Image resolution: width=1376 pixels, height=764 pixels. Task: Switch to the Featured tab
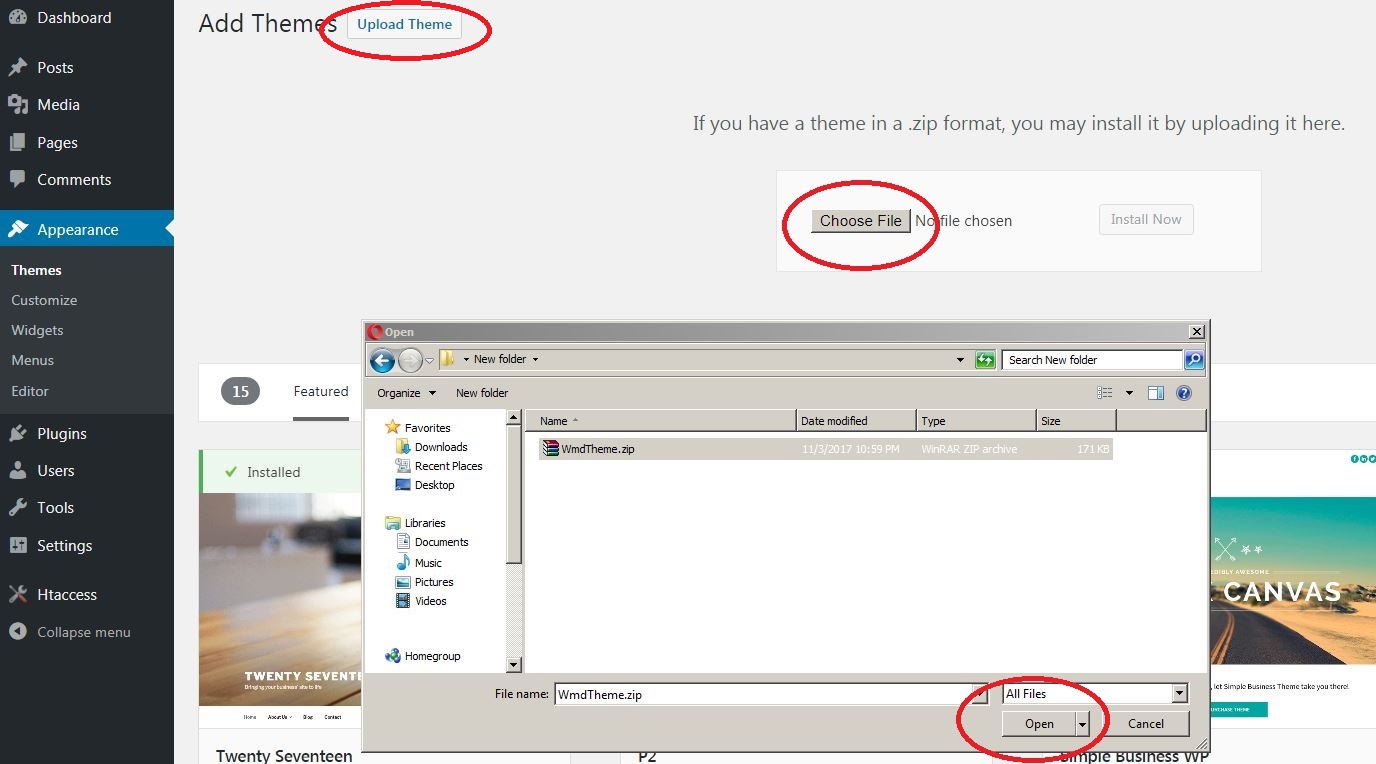coord(321,391)
